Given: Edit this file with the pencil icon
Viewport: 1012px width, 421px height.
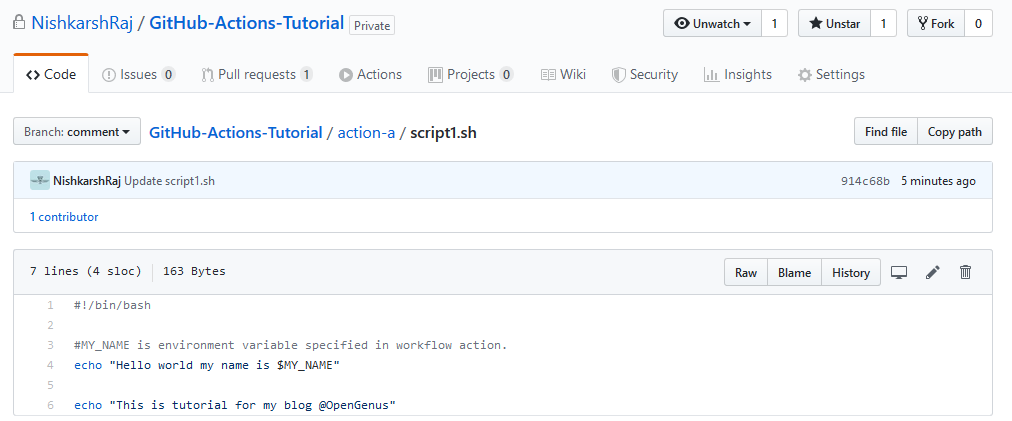Looking at the screenshot, I should (x=933, y=272).
